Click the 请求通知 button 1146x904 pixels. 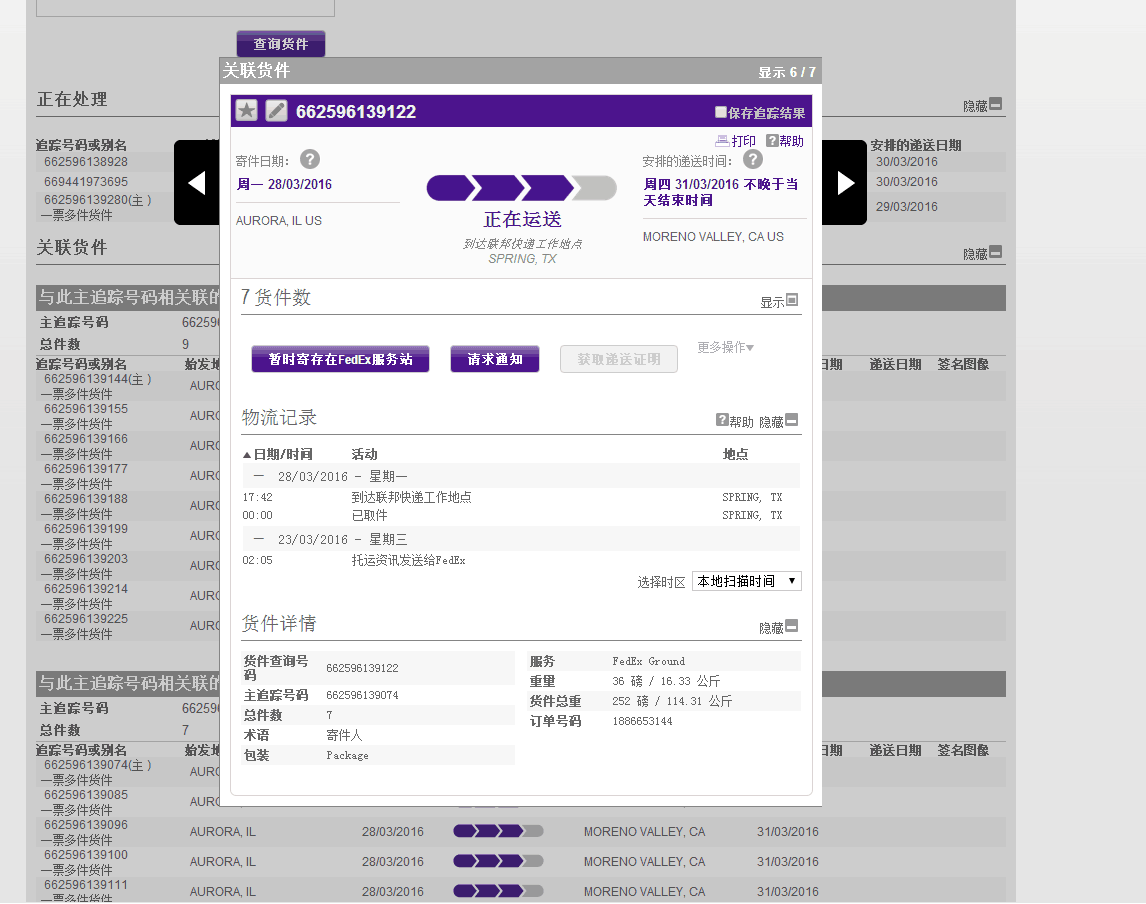point(495,359)
